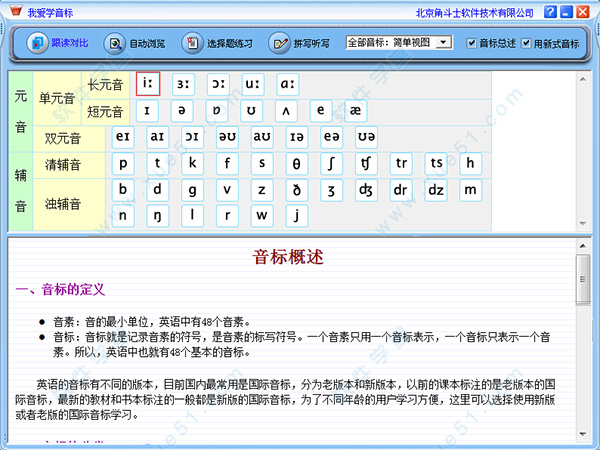Open the help question mark icon

tap(550, 11)
